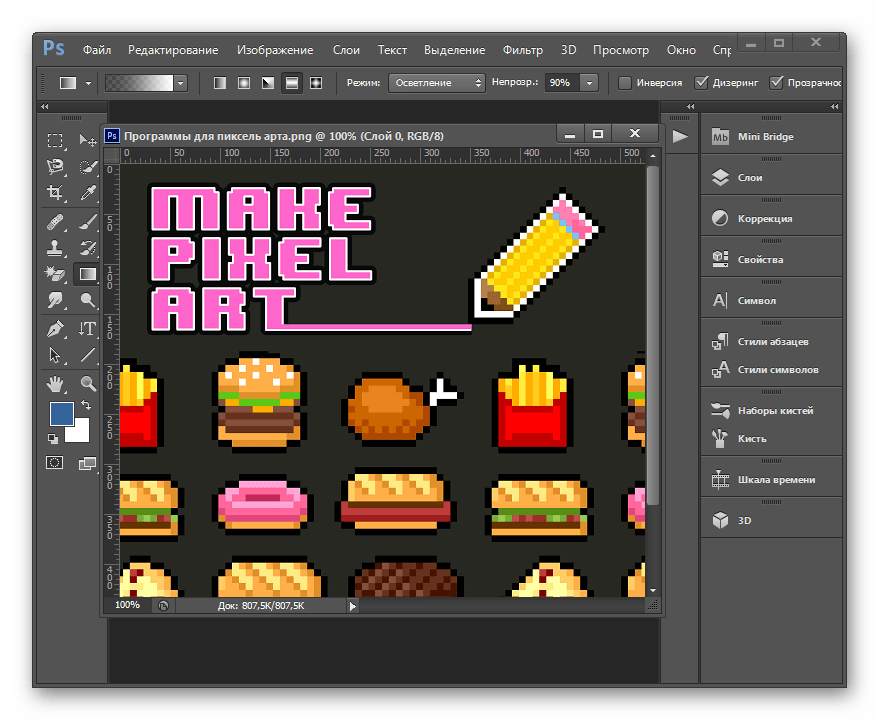Click the white background color swatch
Image resolution: width=879 pixels, height=720 pixels.
[81, 433]
